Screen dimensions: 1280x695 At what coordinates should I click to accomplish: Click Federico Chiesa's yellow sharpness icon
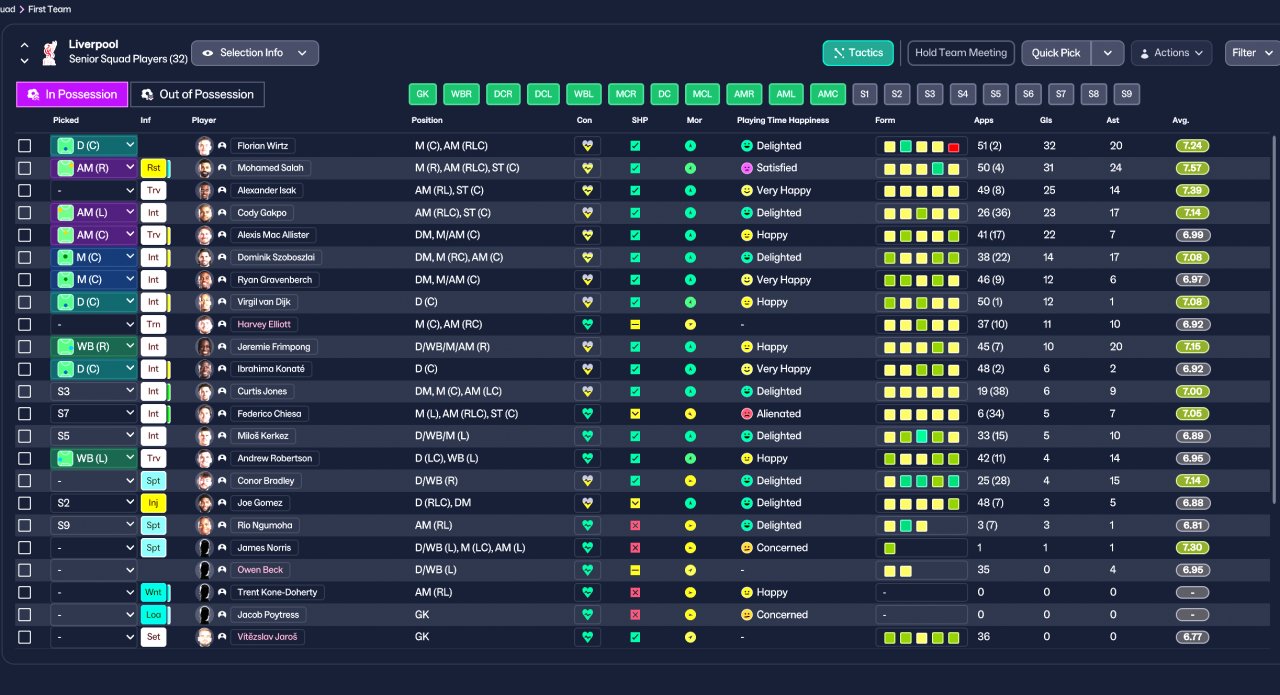(635, 414)
